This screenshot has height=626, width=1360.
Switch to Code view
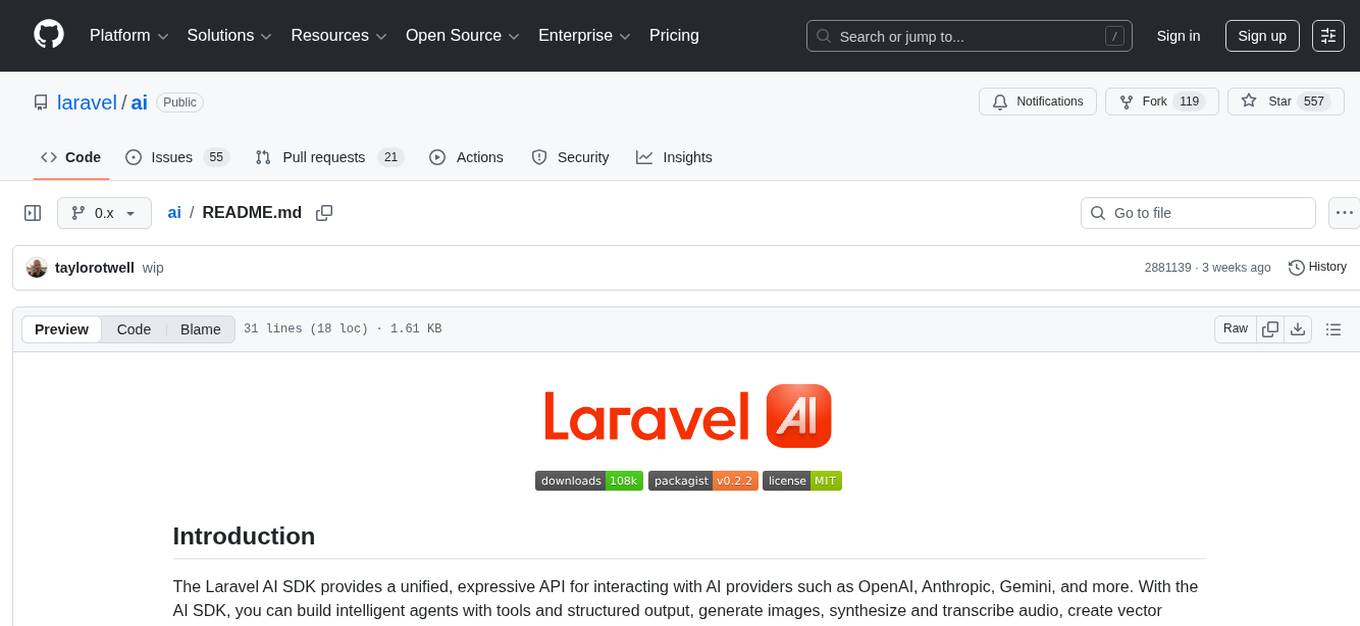[x=134, y=330]
